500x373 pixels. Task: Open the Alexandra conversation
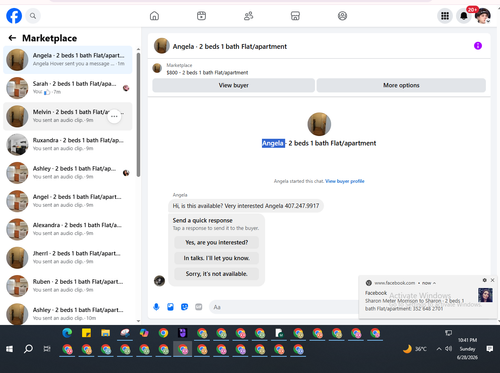[68, 229]
